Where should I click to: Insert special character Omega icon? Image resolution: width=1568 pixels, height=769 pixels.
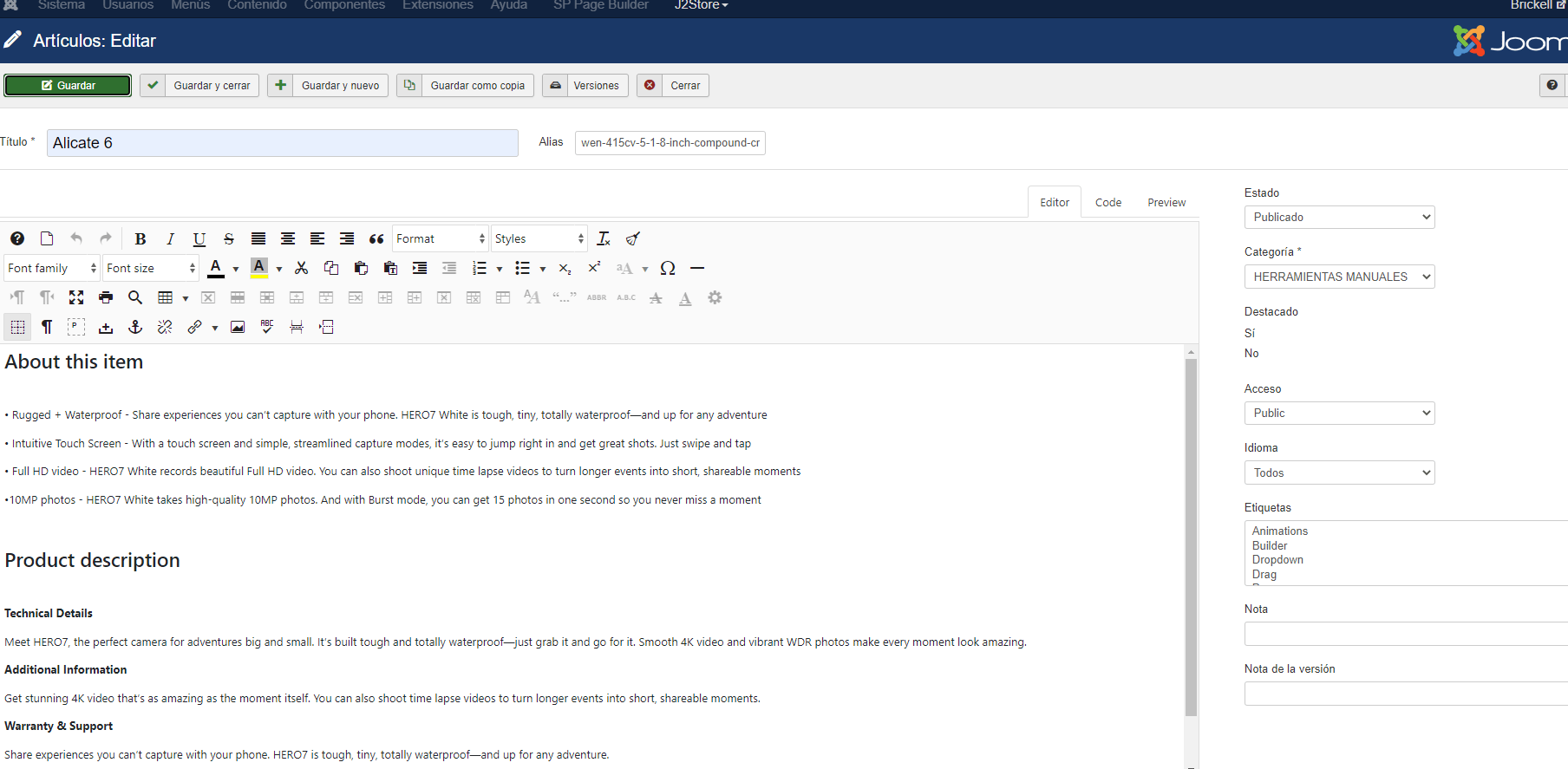coord(668,268)
